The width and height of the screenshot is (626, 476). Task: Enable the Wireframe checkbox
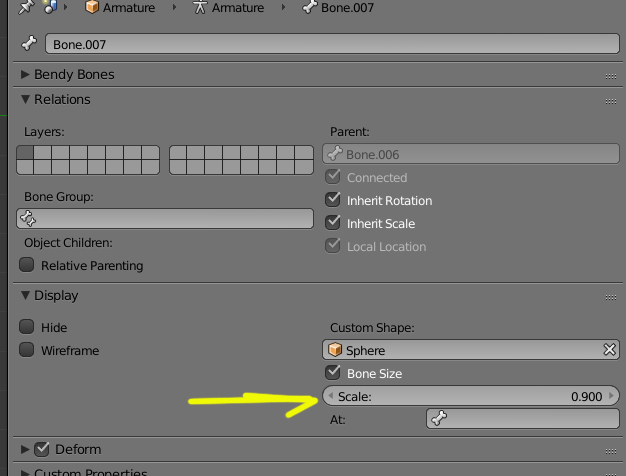pos(27,349)
